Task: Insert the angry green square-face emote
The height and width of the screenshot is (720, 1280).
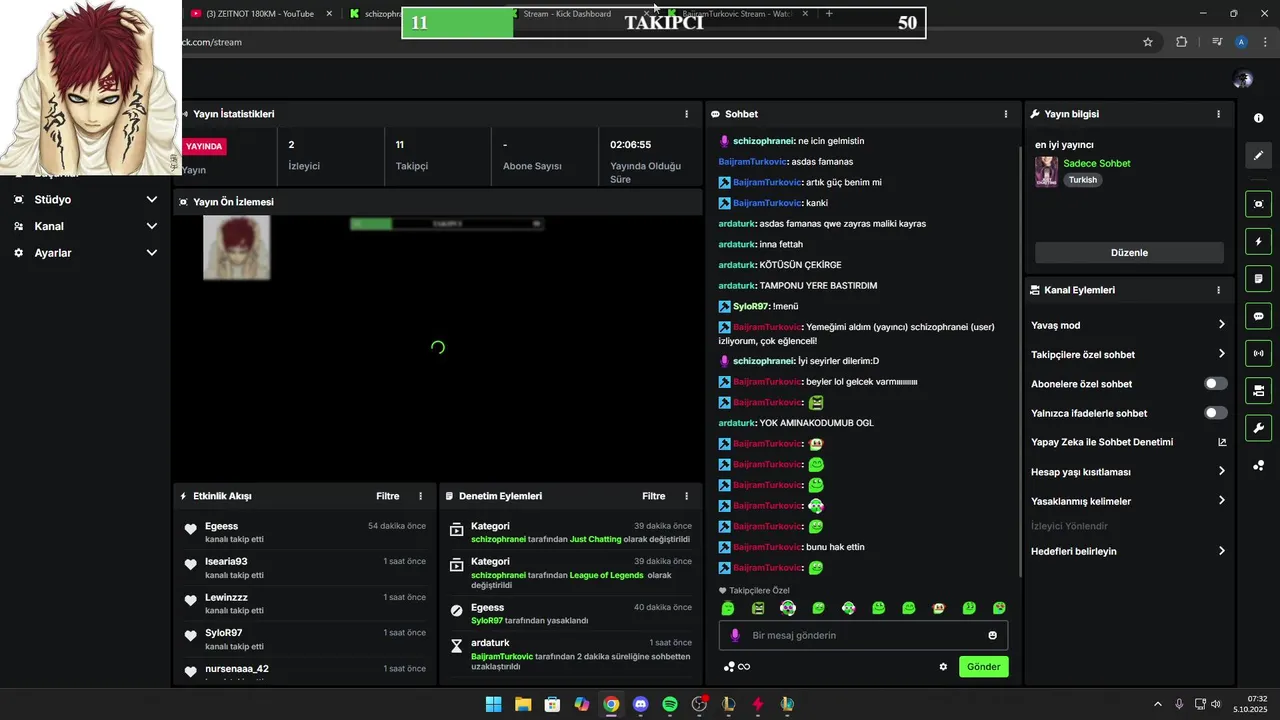Action: [x=758, y=608]
